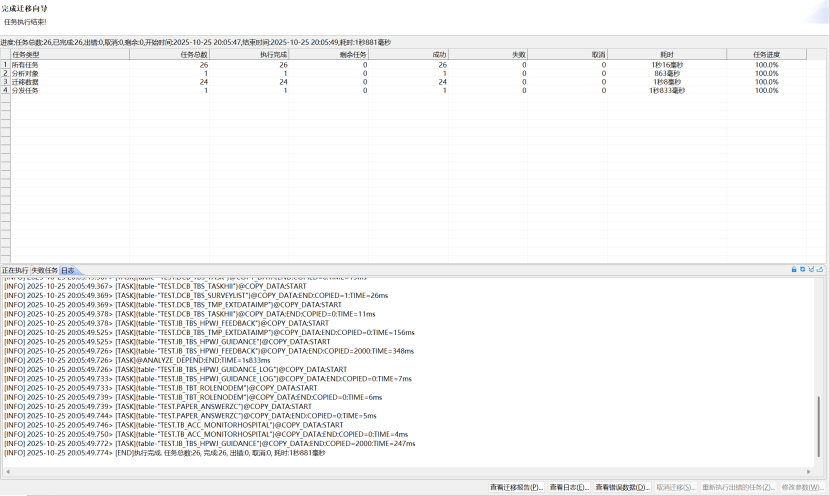The height and width of the screenshot is (496, 830).
Task: Select the 日志 tab
Action: [68, 270]
